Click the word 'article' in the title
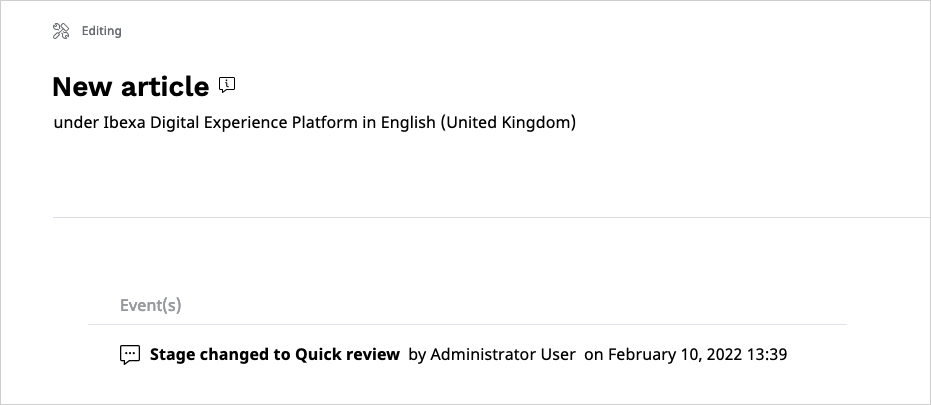This screenshot has width=931, height=405. point(165,87)
